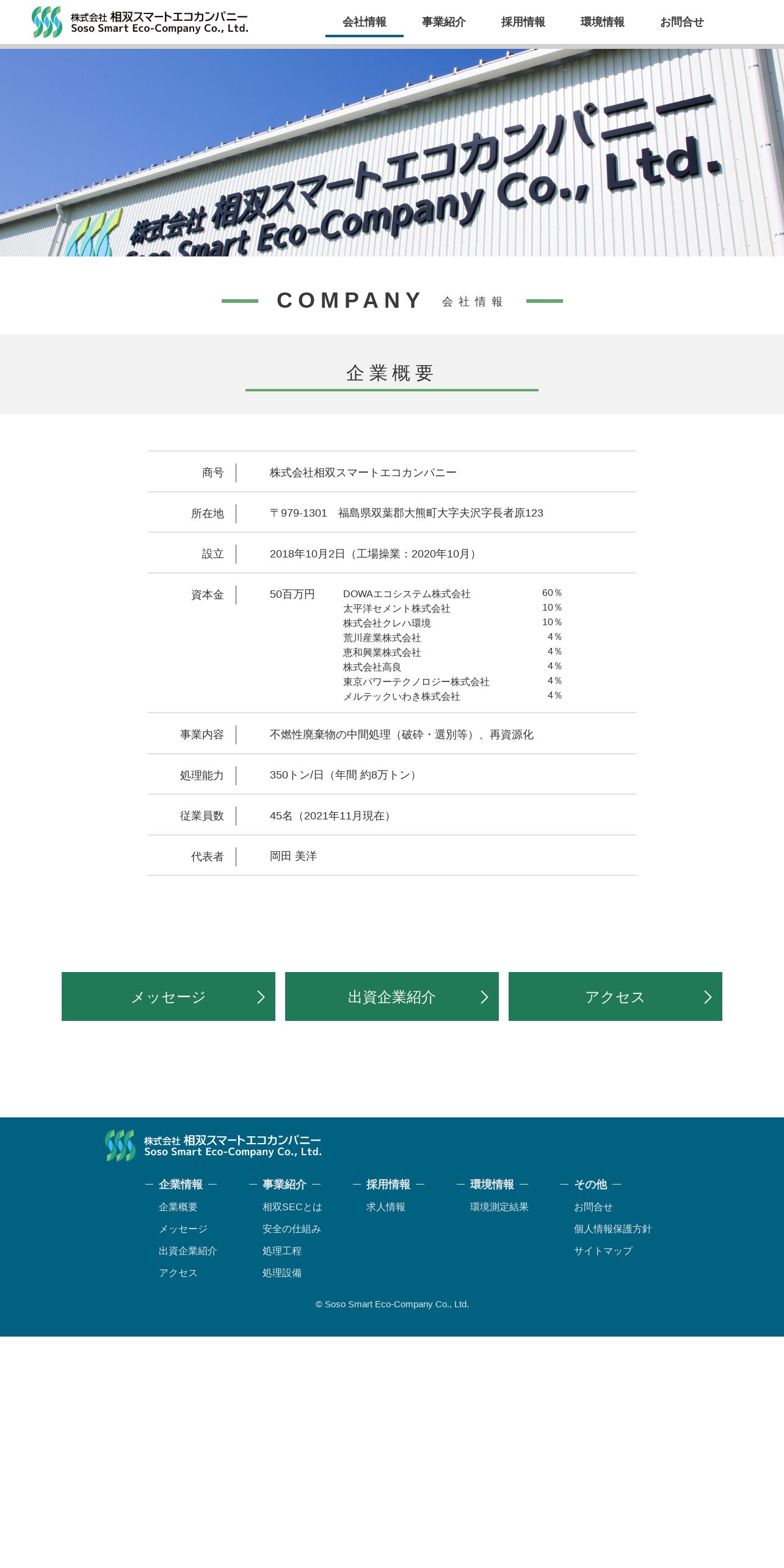Open footer link メッセージ

[x=183, y=1229]
